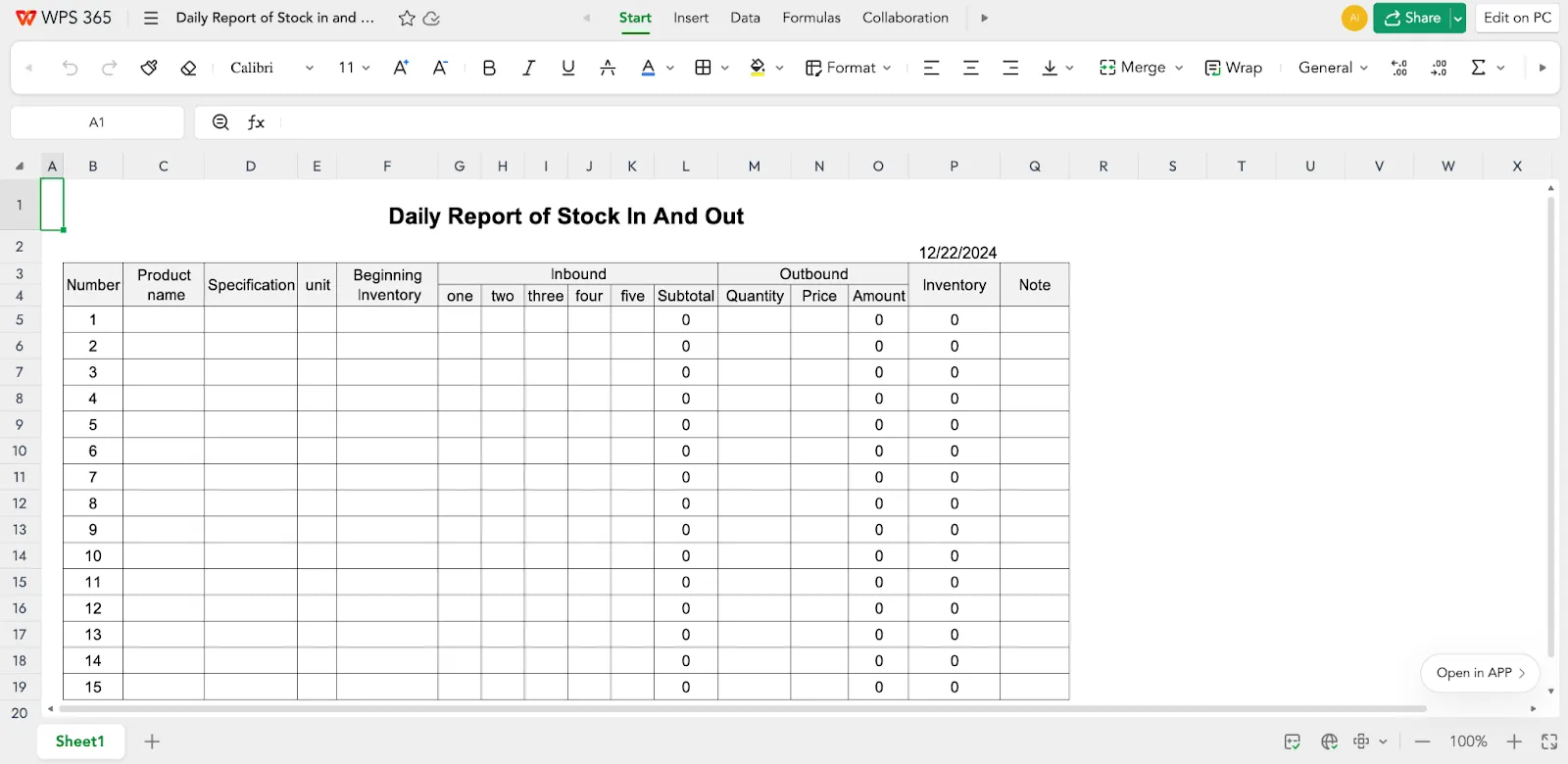Expand the Calibri font name dropdown
Screen dimensions: 1568x764
click(310, 68)
